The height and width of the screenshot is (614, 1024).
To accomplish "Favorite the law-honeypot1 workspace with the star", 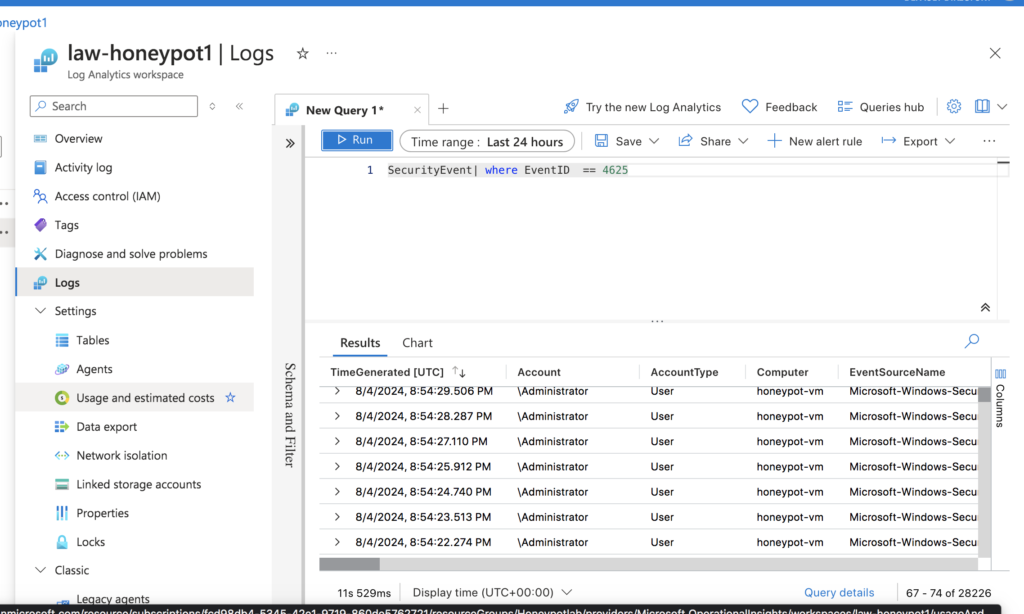I will (302, 54).
